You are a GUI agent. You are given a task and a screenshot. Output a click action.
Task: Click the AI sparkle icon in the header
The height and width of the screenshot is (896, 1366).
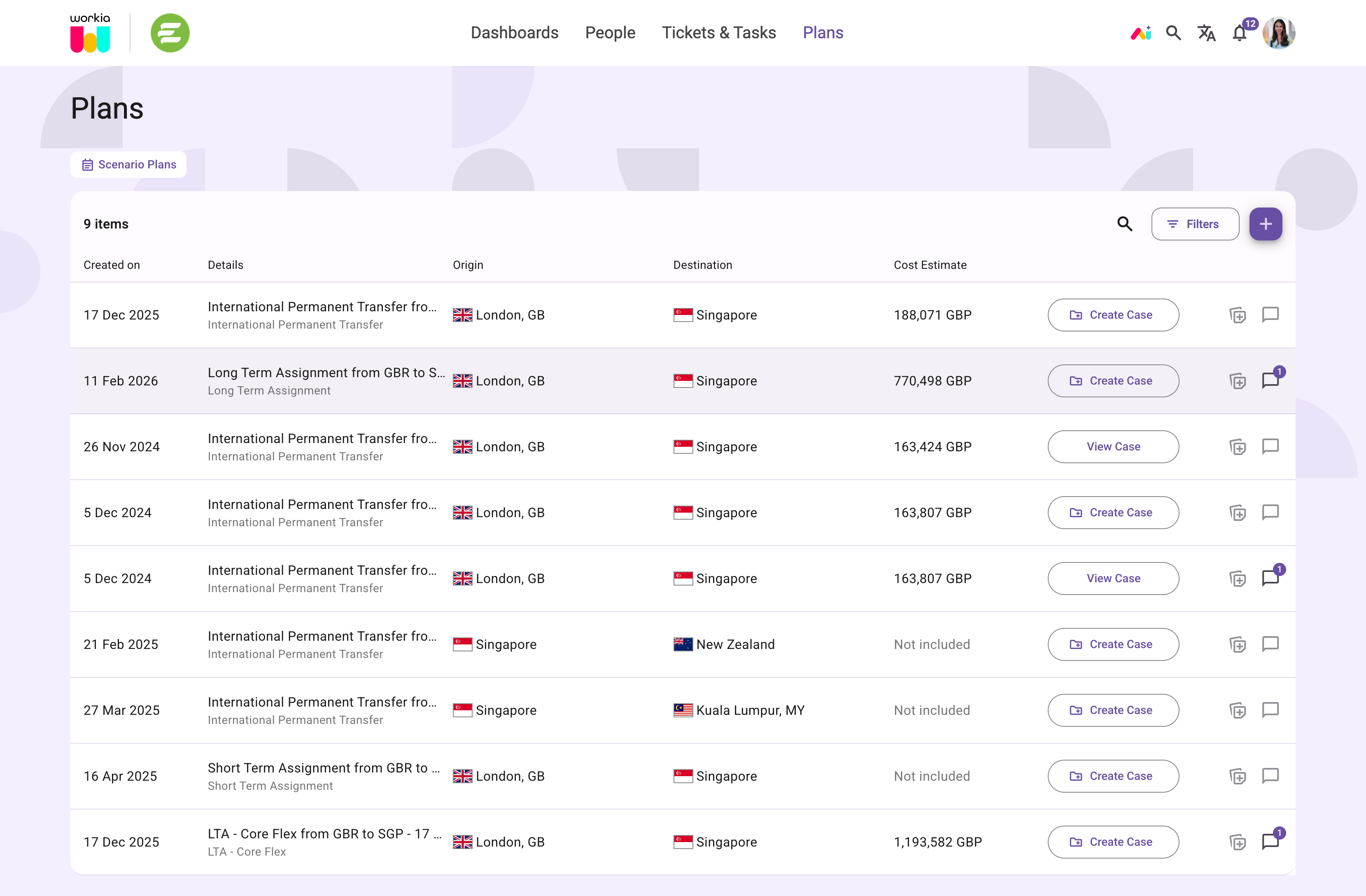tap(1140, 33)
